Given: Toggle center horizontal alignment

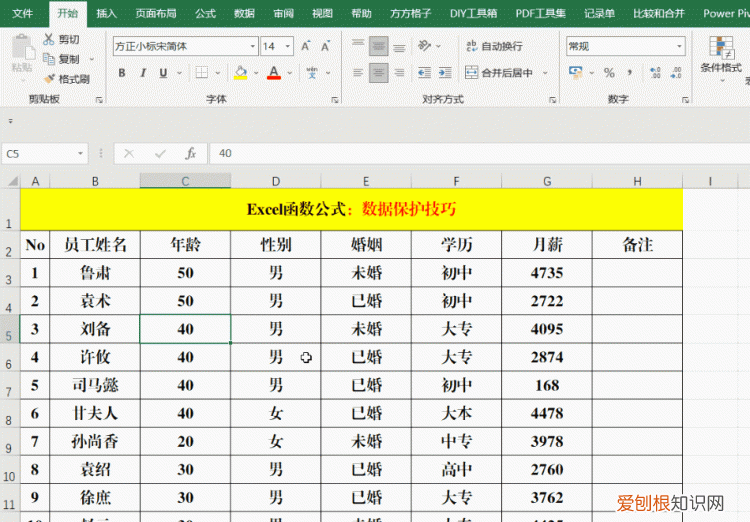Looking at the screenshot, I should click(x=378, y=73).
